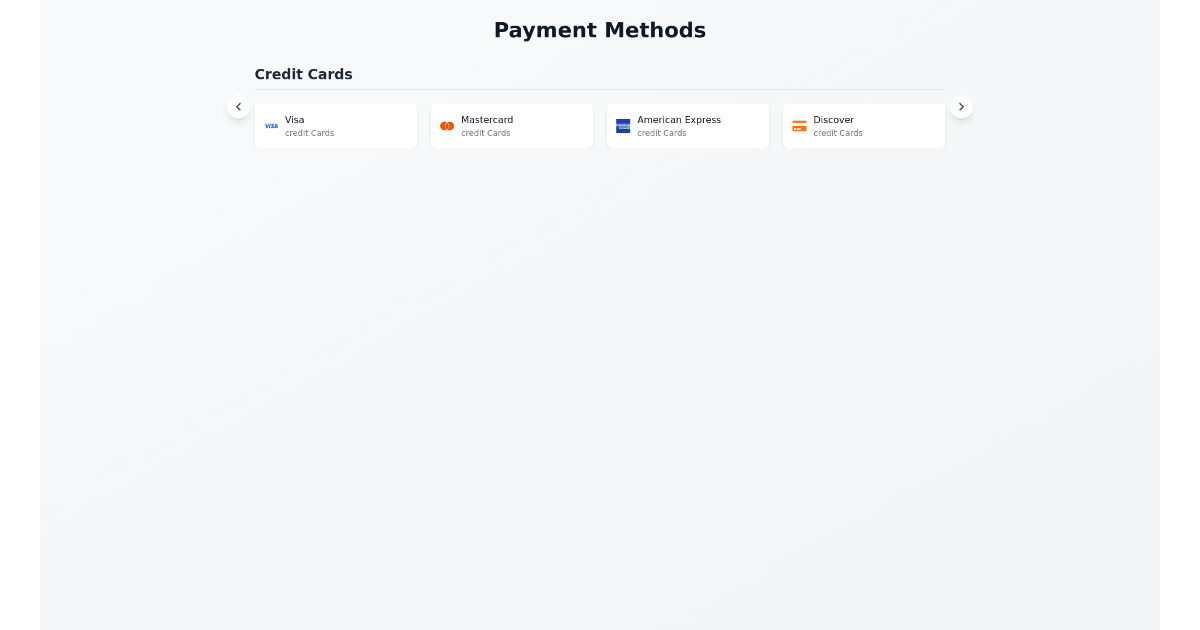
Task: Click "credit Cards" subtitle under Discover
Action: coord(838,133)
